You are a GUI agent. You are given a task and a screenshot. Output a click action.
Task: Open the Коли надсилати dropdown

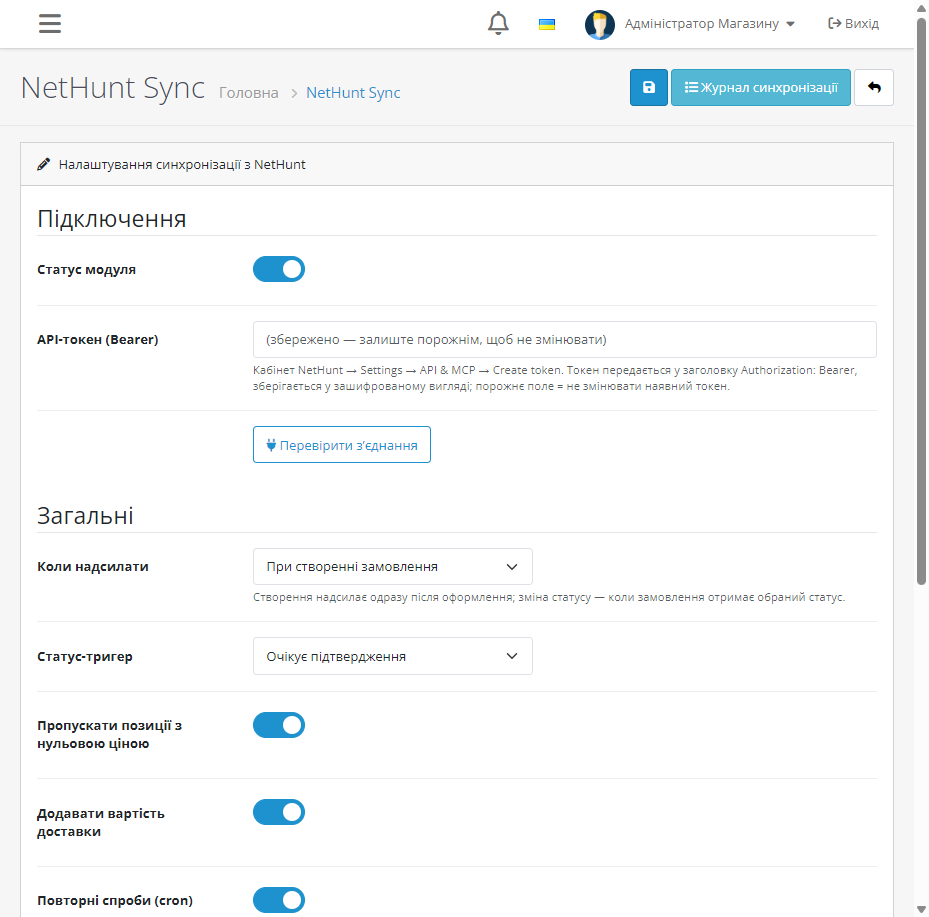click(393, 566)
